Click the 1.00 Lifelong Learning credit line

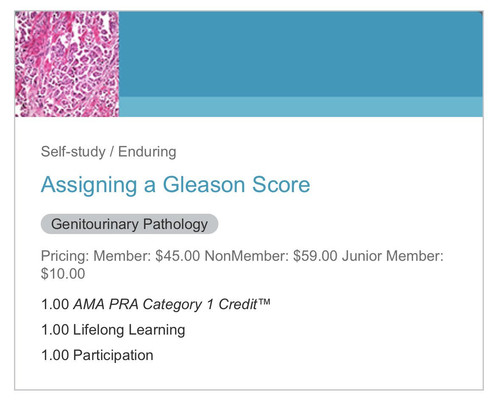point(113,330)
